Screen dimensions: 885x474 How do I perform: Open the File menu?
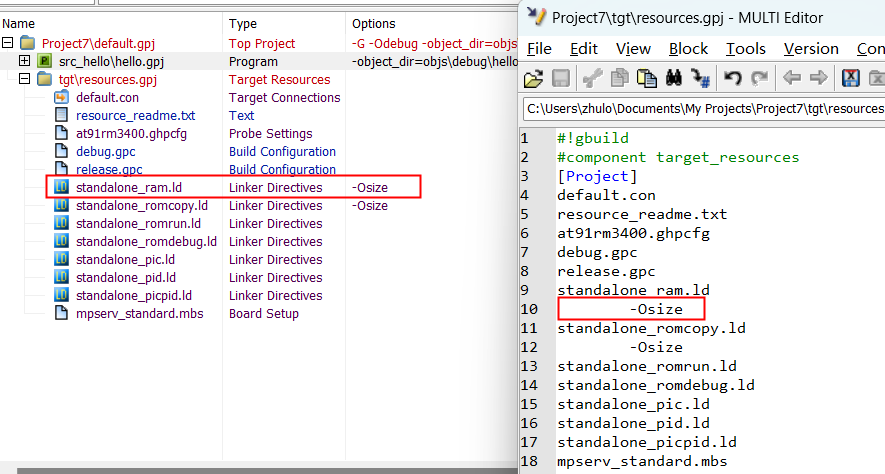click(538, 48)
